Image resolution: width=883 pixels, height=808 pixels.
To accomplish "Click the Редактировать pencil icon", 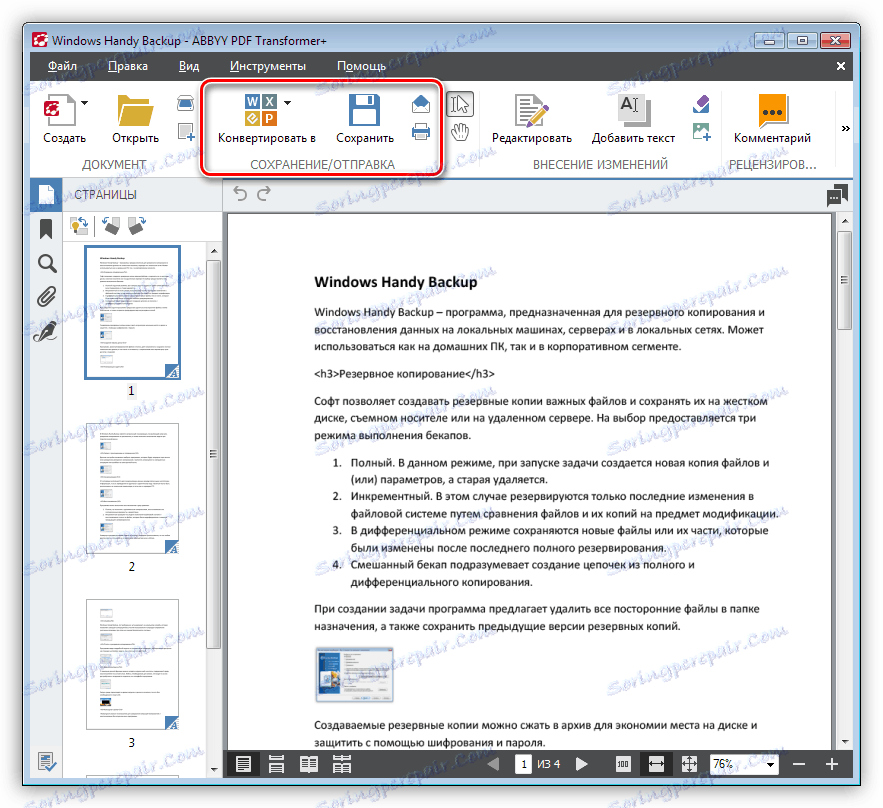I will [x=531, y=110].
